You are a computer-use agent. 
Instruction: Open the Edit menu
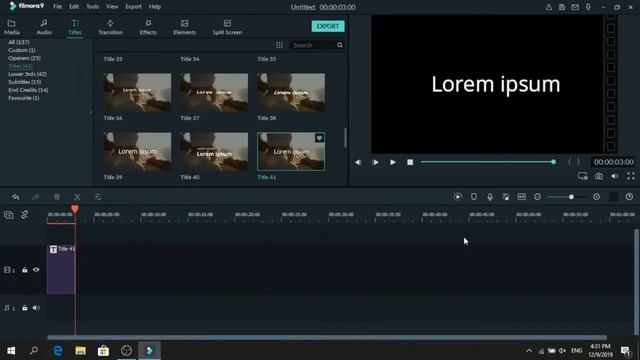74,7
